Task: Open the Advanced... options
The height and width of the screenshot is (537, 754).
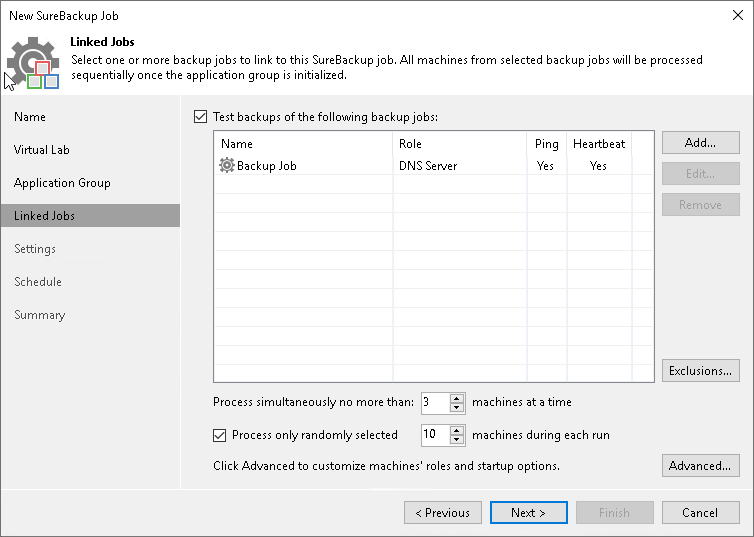Action: pyautogui.click(x=701, y=466)
